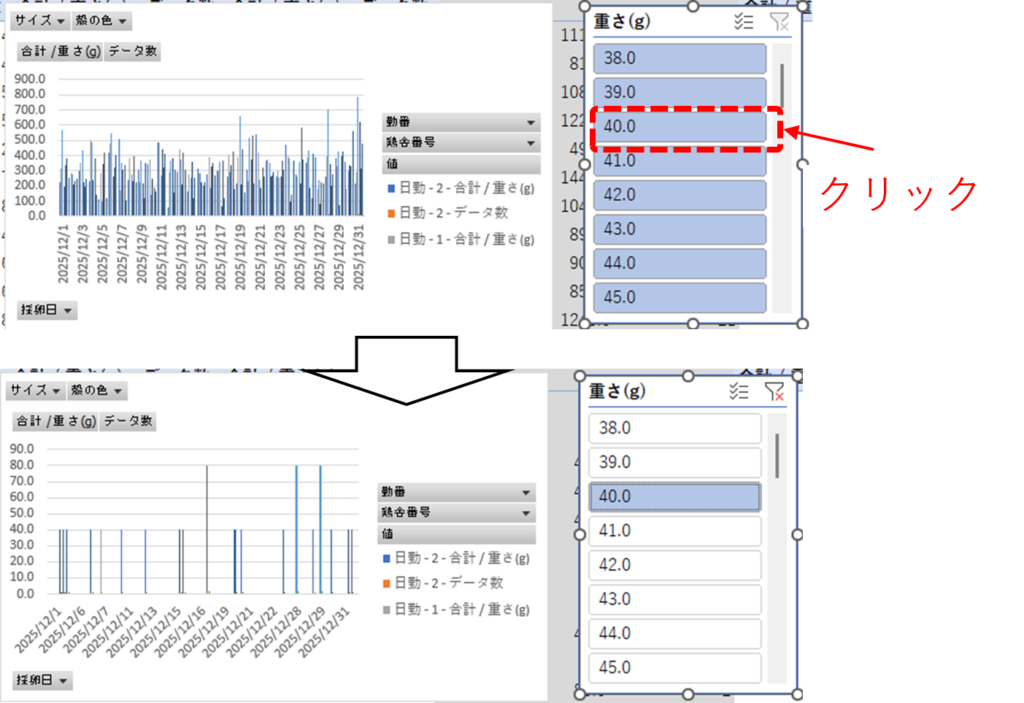
Task: Click the upper slicer's vertical scrollbar thumb
Action: (781, 84)
